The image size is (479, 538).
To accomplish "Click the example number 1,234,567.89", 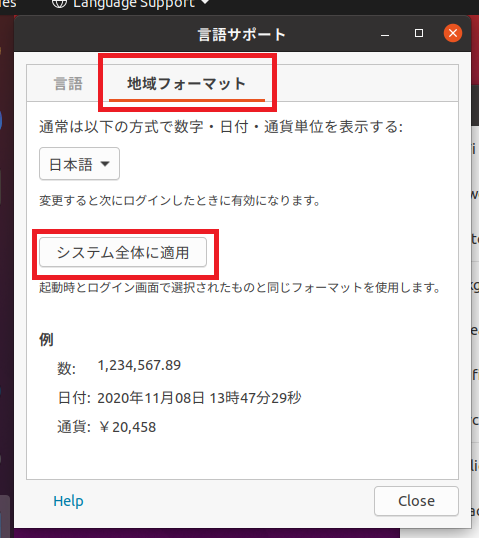I will 139,365.
